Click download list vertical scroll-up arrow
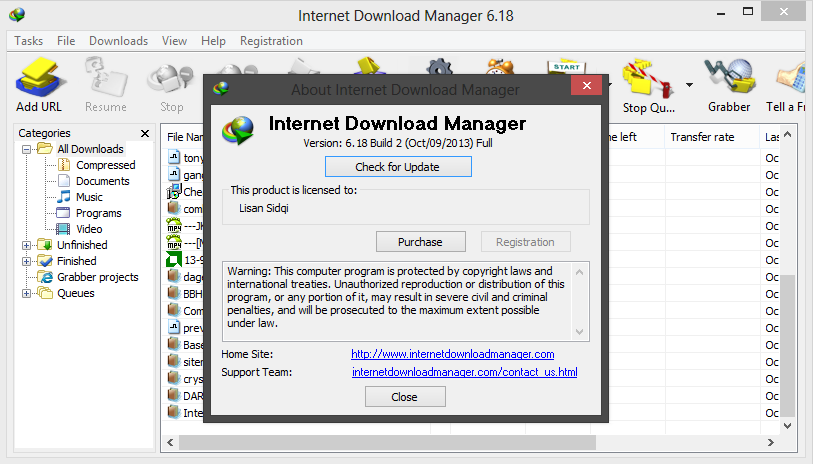This screenshot has height=464, width=813. point(788,134)
